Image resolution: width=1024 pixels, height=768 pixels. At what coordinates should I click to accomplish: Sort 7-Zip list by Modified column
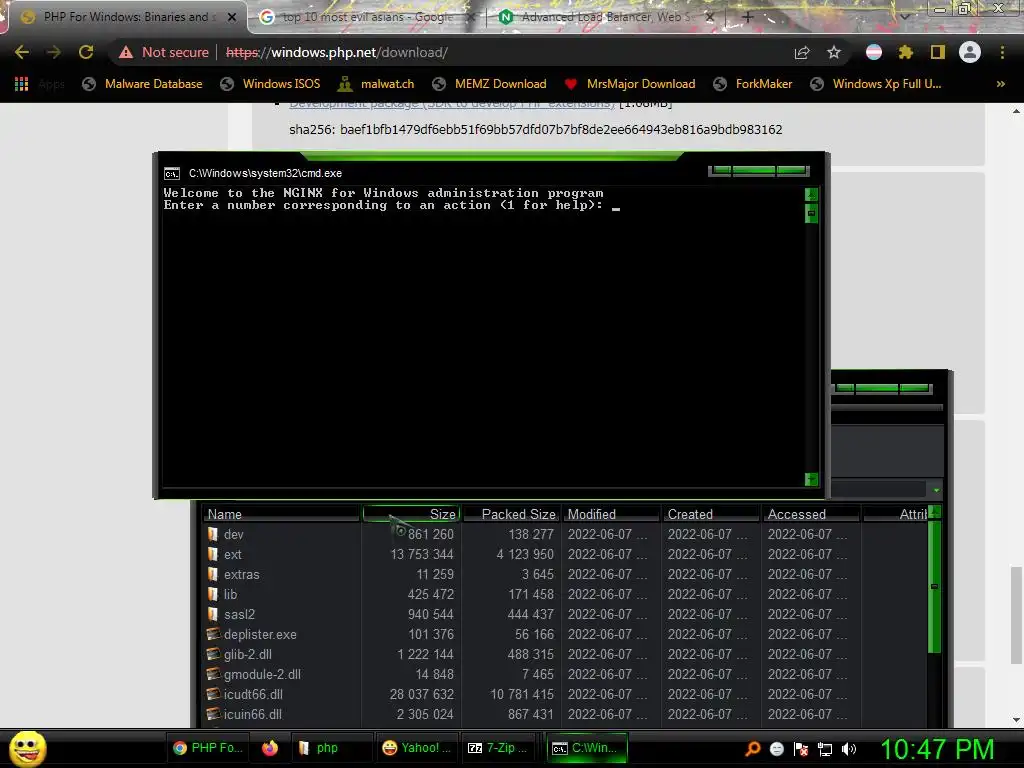click(x=612, y=514)
